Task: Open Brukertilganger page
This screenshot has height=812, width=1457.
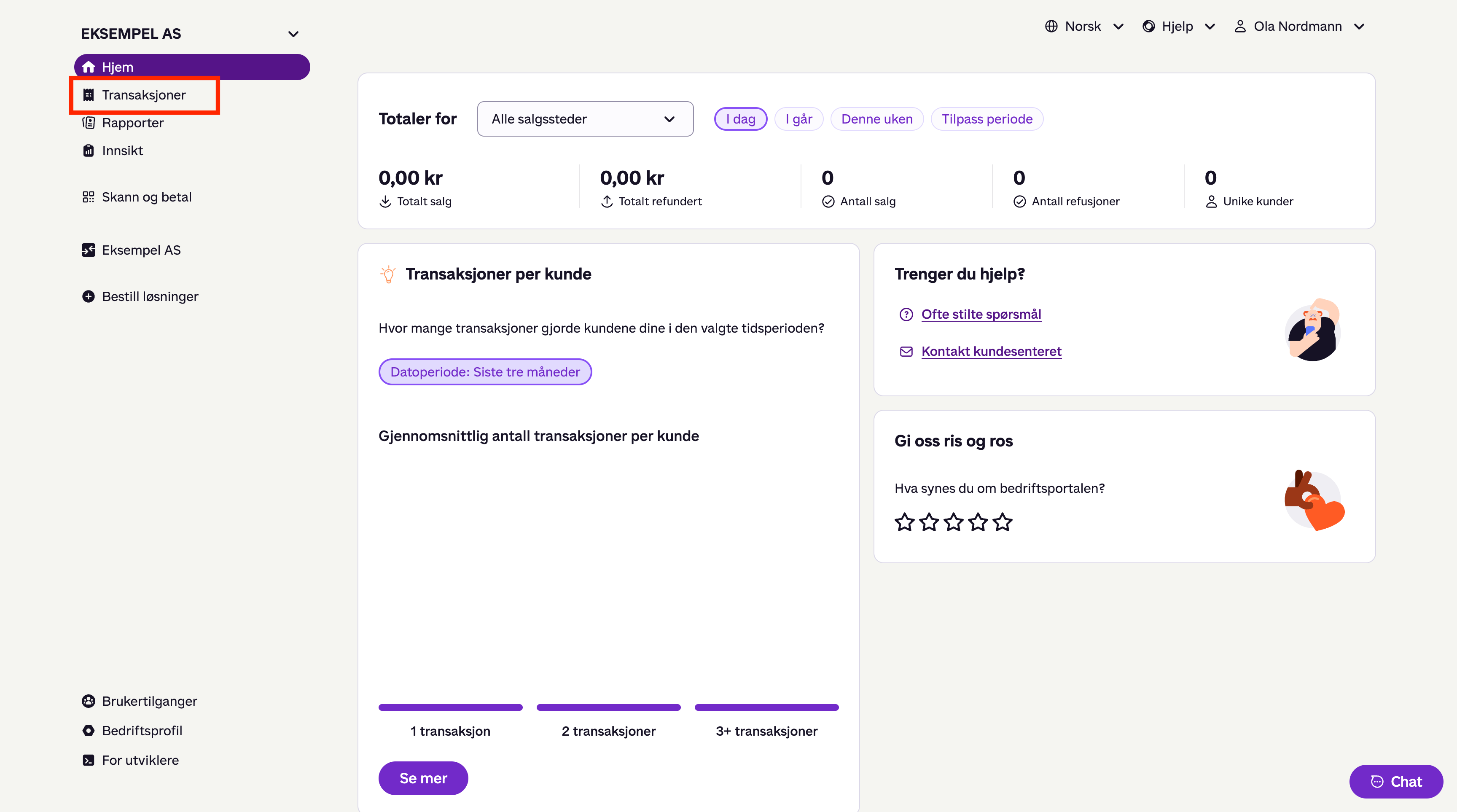Action: point(149,701)
